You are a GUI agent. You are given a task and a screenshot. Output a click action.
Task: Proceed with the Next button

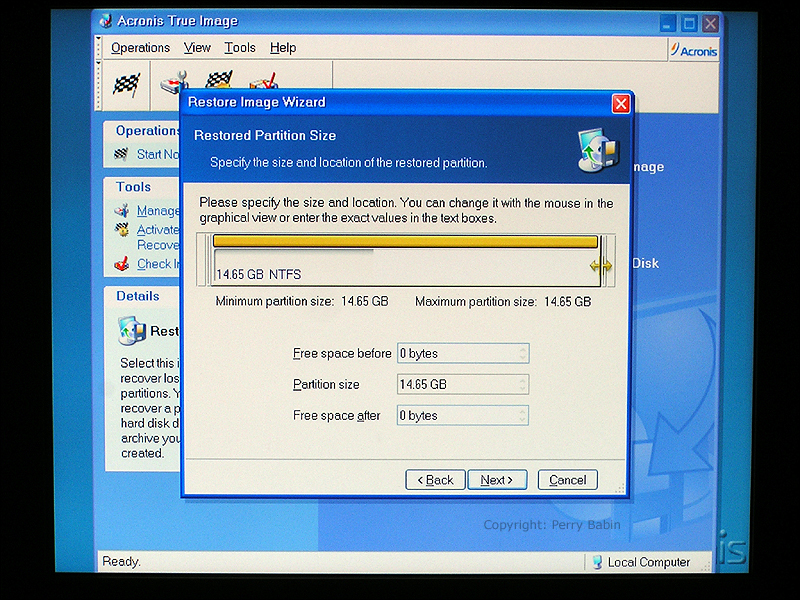(497, 480)
